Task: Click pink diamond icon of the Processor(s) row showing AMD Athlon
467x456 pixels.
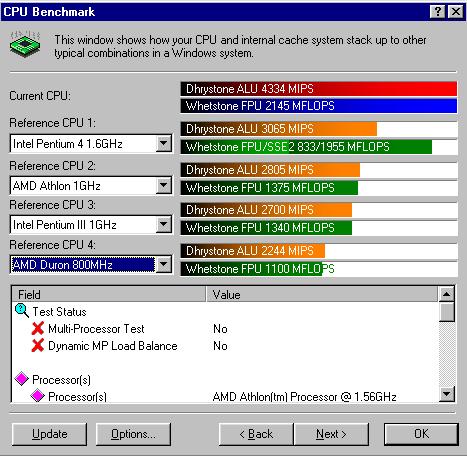Action: click(x=37, y=396)
